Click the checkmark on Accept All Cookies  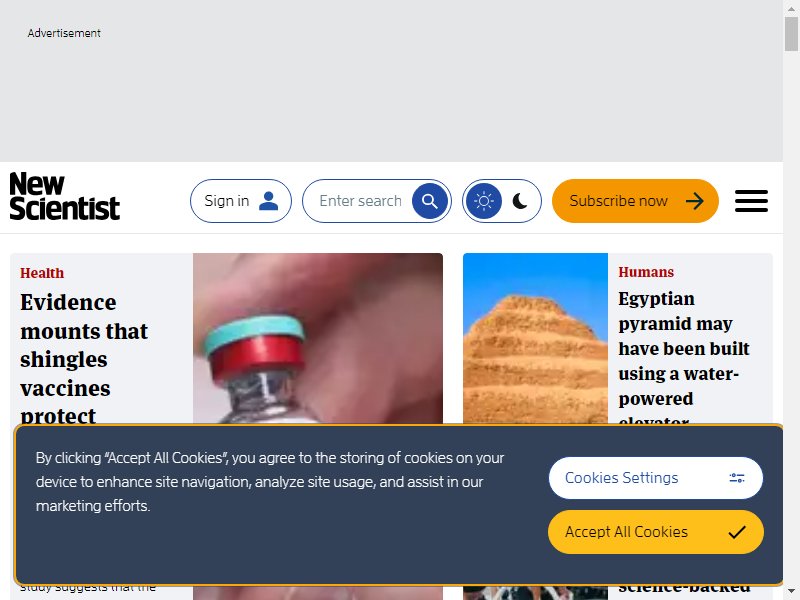tap(737, 532)
